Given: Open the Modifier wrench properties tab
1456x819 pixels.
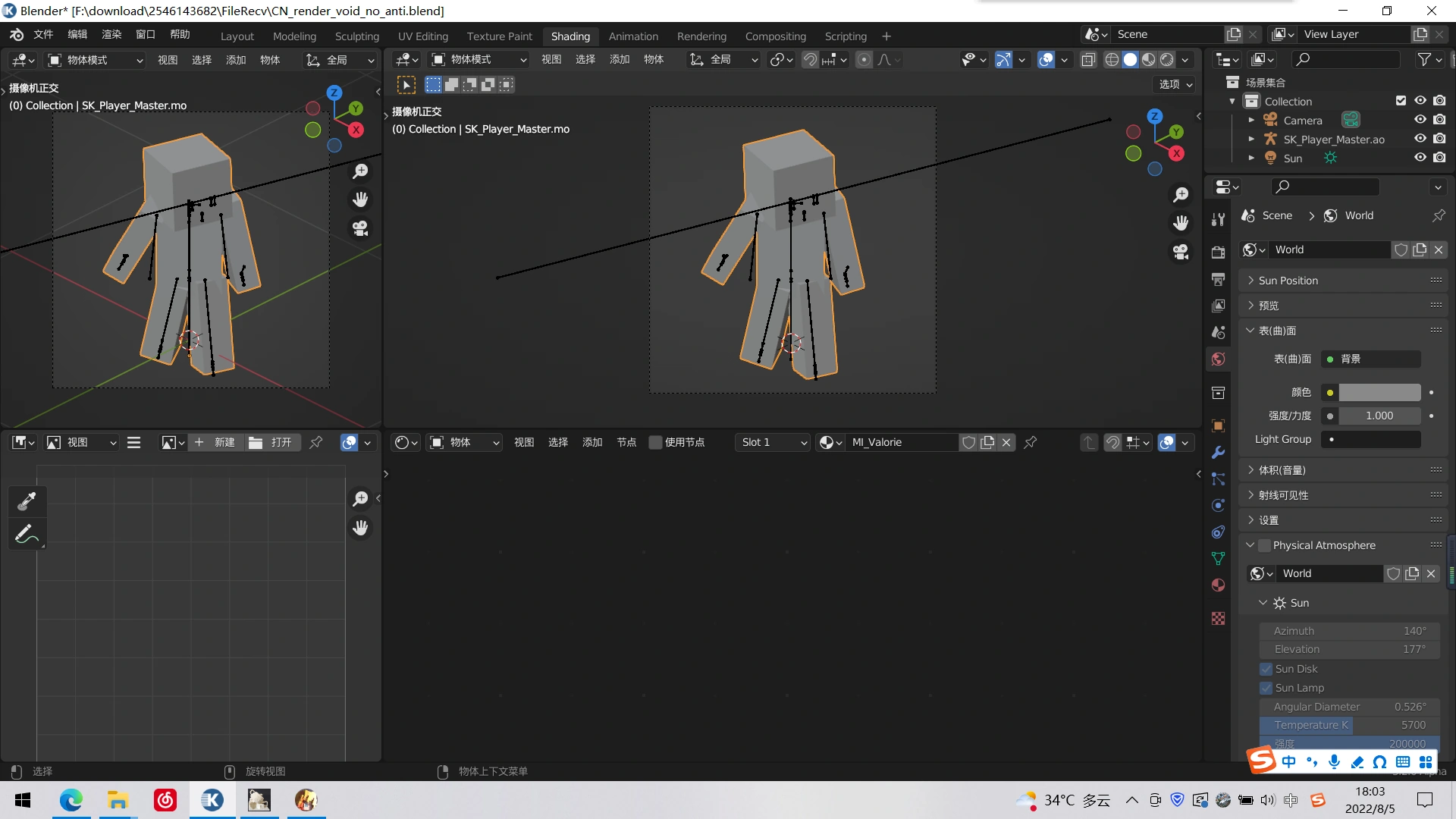Looking at the screenshot, I should [x=1219, y=453].
